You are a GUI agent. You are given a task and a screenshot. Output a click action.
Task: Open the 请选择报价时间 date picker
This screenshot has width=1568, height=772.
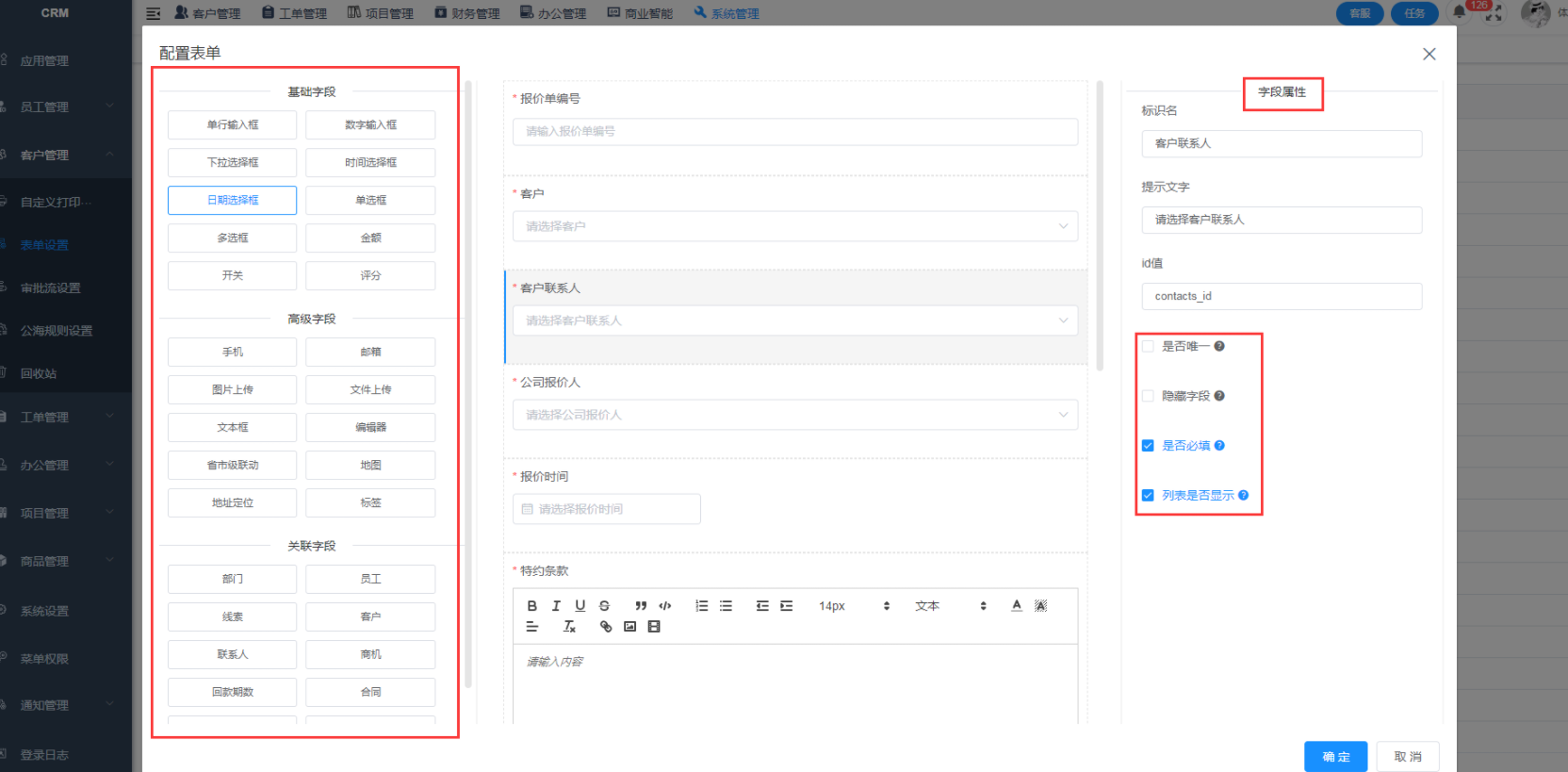607,509
